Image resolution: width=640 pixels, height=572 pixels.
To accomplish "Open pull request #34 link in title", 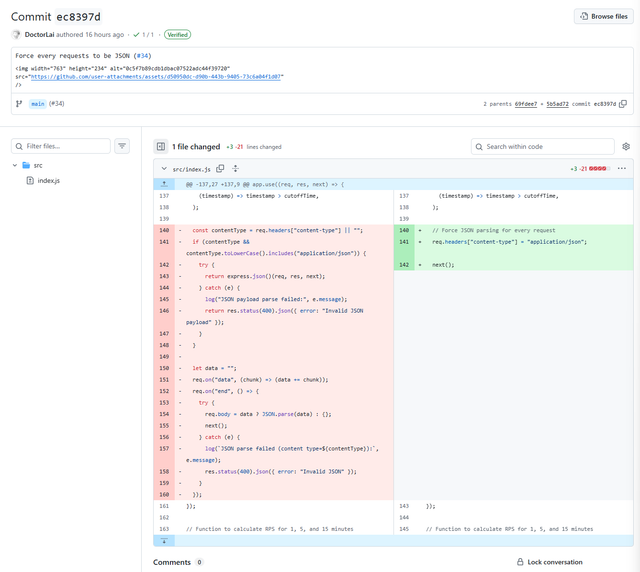I will (x=142, y=56).
